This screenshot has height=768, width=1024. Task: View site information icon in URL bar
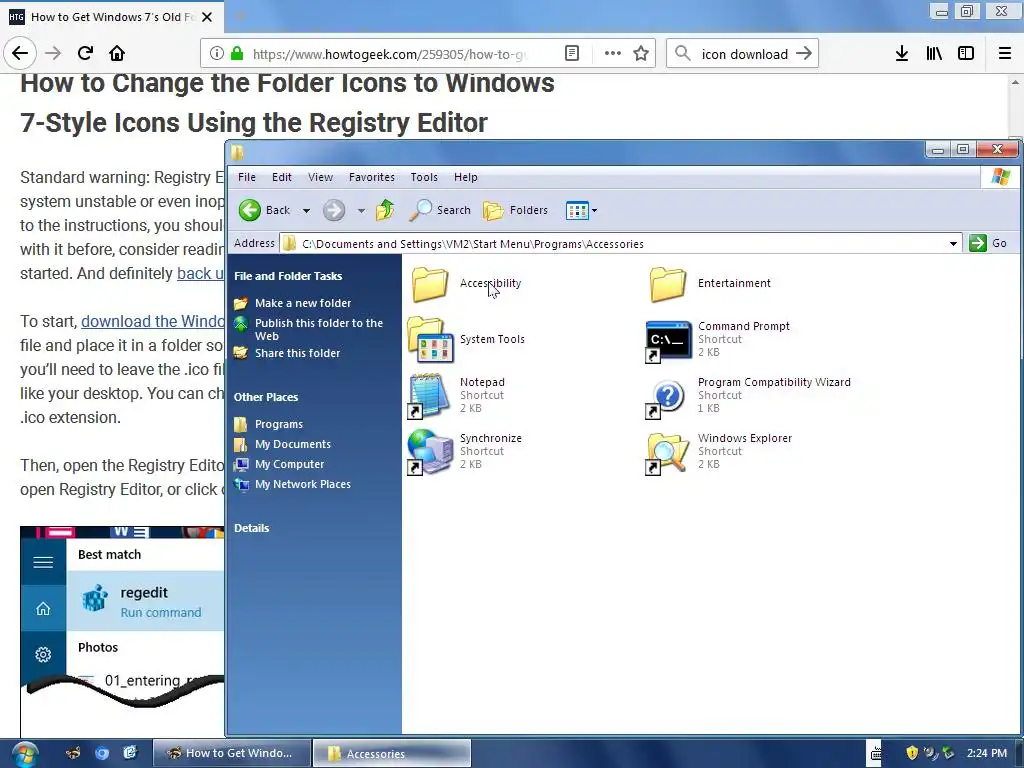coord(217,54)
